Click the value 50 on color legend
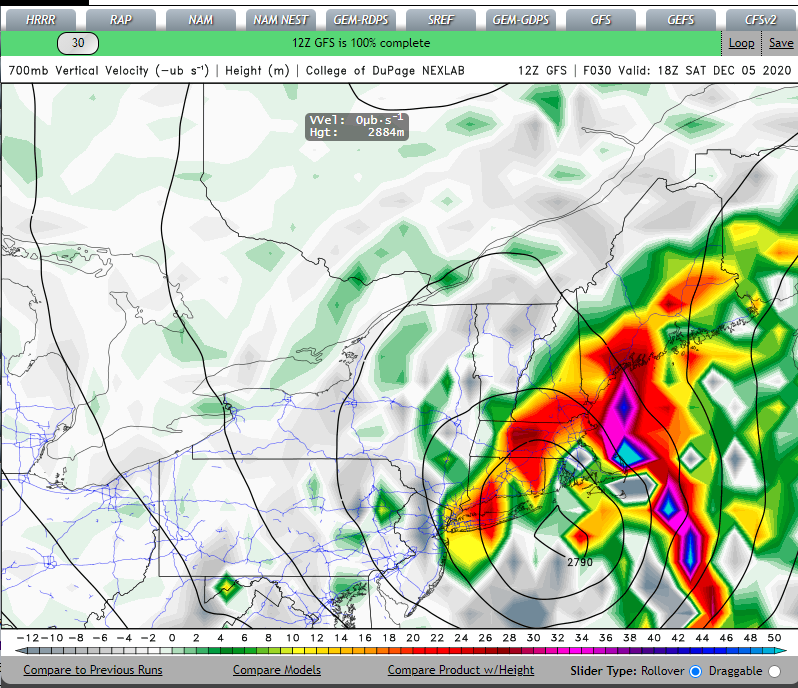Viewport: 798px width, 688px height. tap(775, 638)
